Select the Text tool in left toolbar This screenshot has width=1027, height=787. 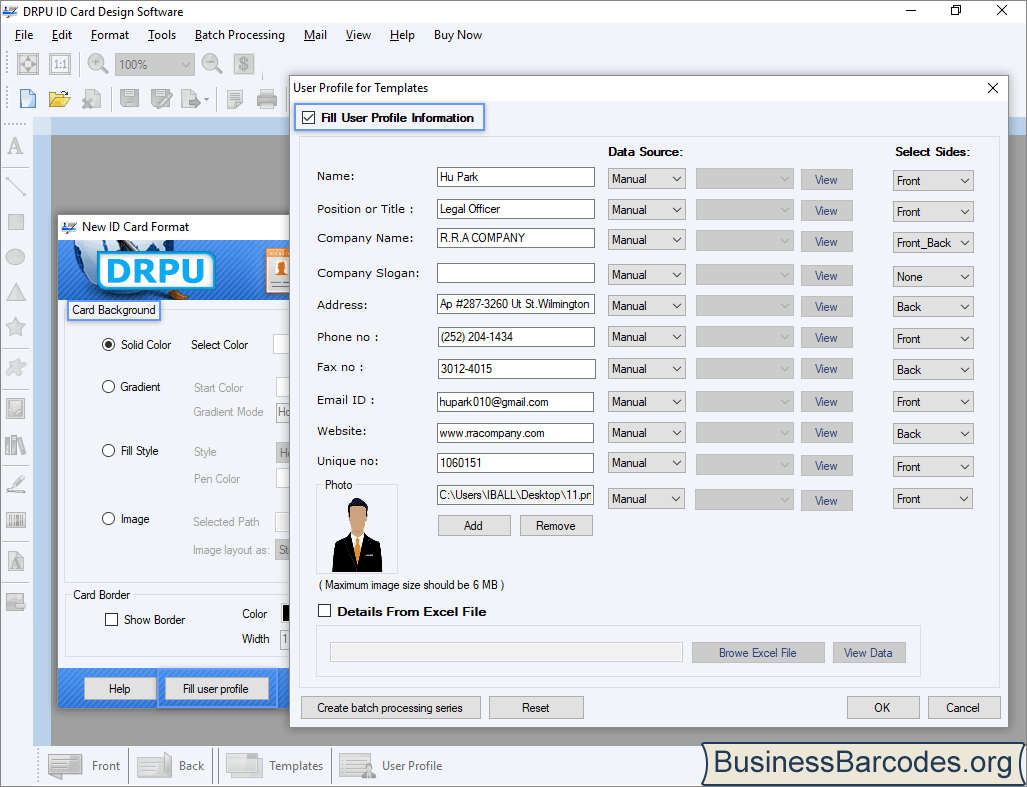coord(16,146)
